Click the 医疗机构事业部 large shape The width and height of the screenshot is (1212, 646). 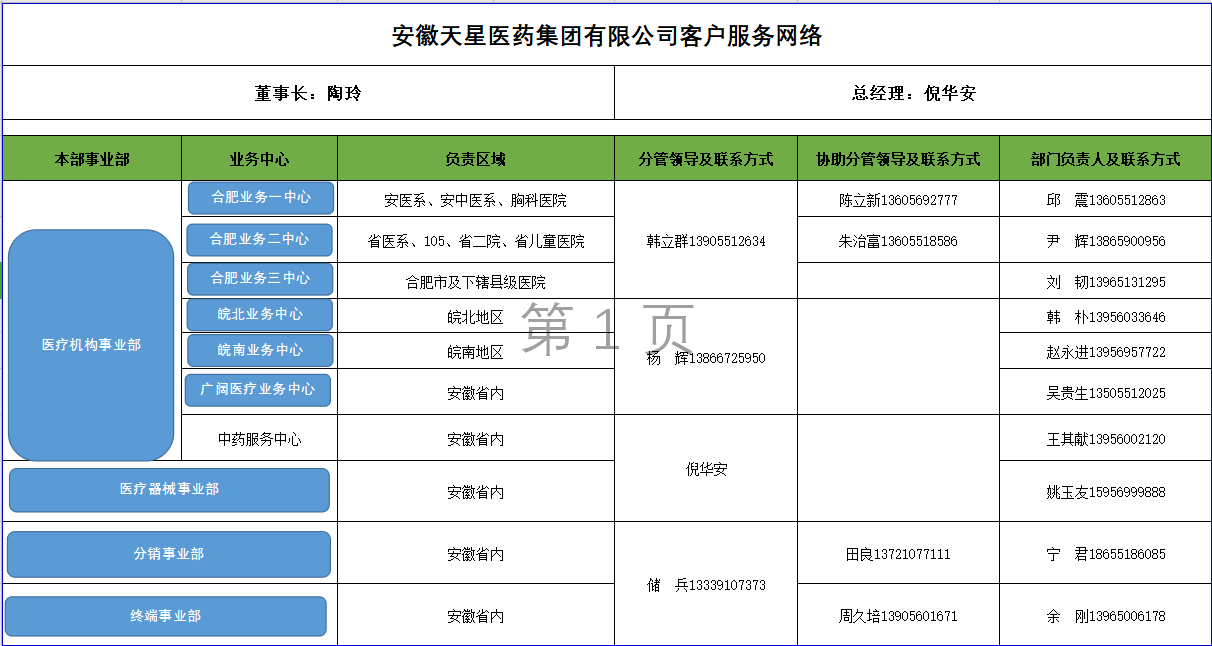point(91,345)
